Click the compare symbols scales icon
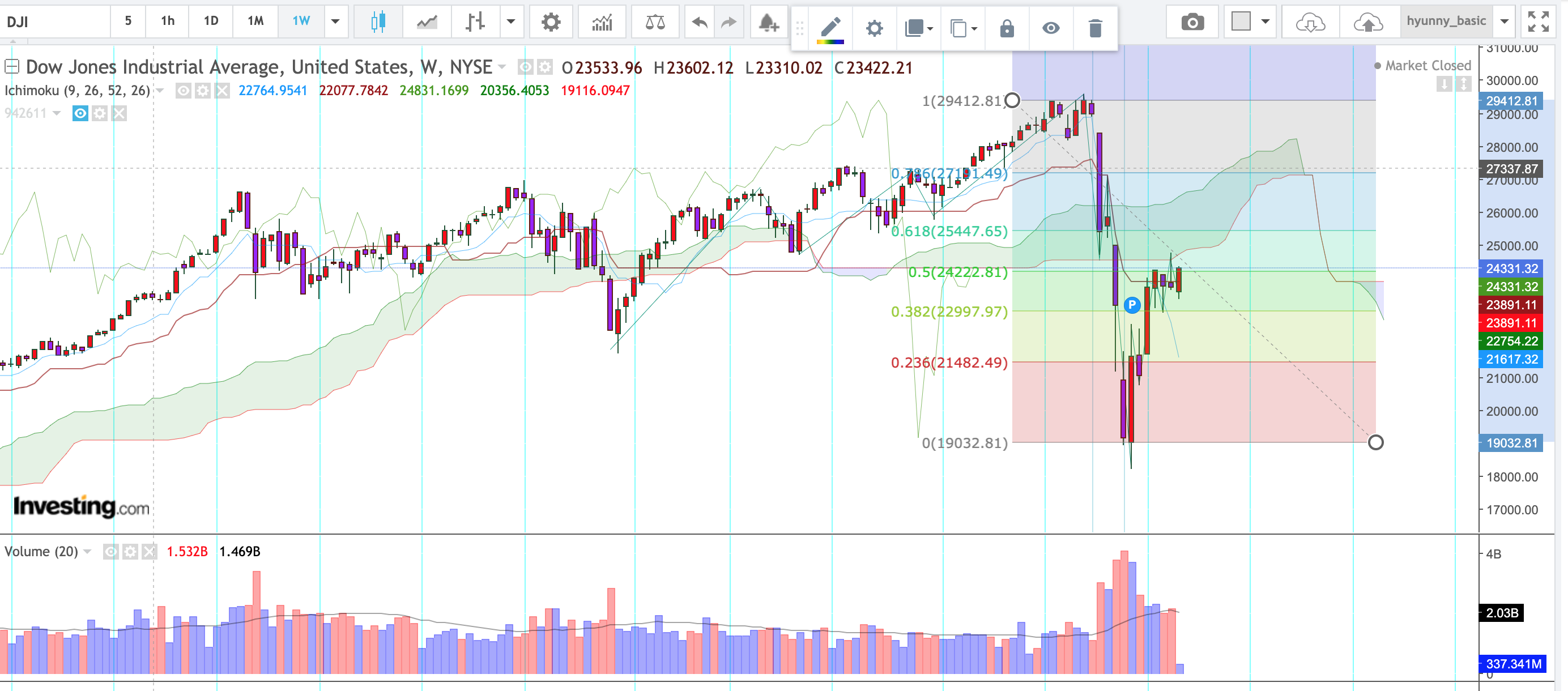The image size is (1568, 691). [x=655, y=23]
